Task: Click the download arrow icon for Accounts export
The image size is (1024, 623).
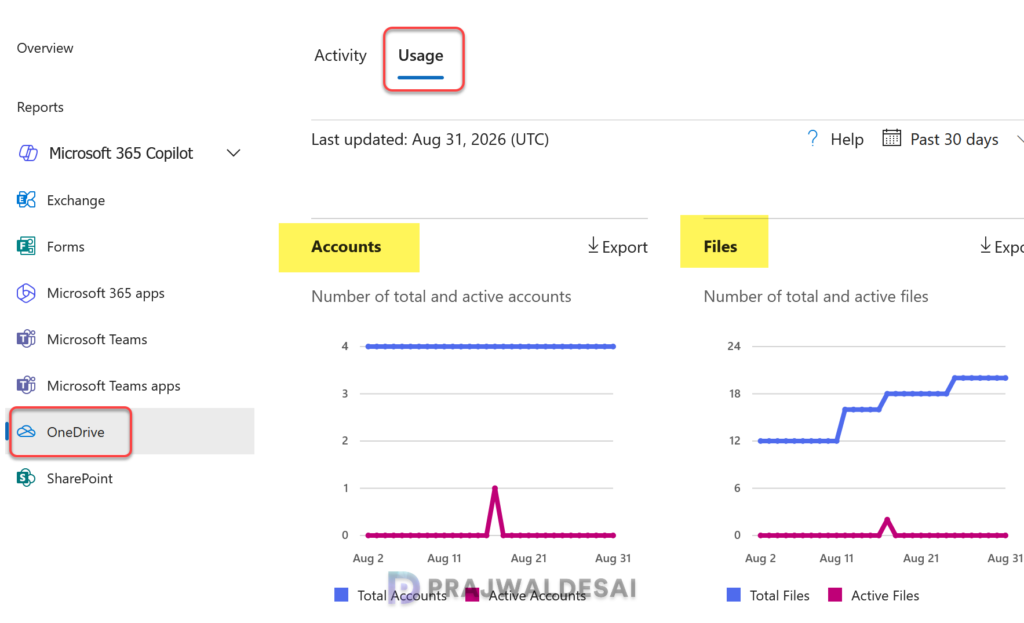Action: tap(593, 246)
